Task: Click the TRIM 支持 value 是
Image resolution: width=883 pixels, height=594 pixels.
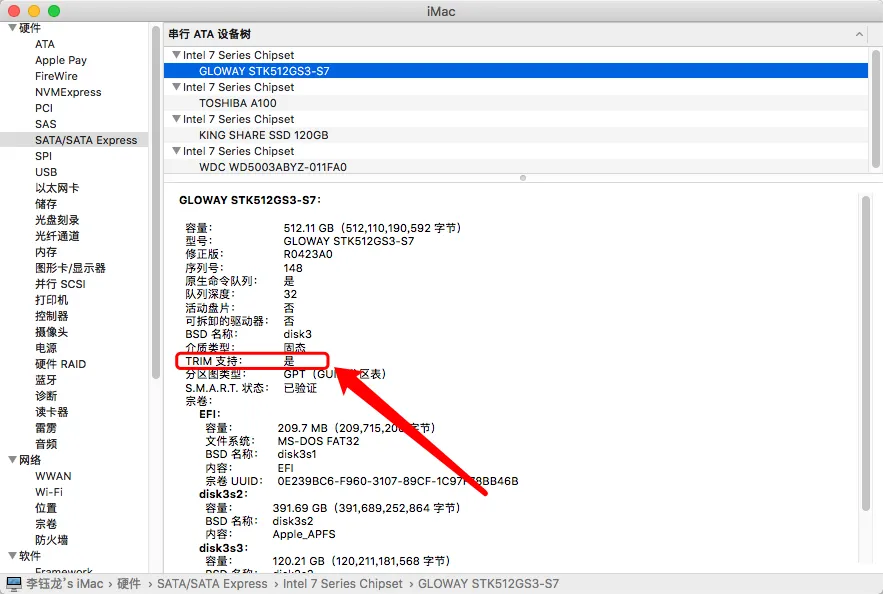Action: (x=289, y=361)
